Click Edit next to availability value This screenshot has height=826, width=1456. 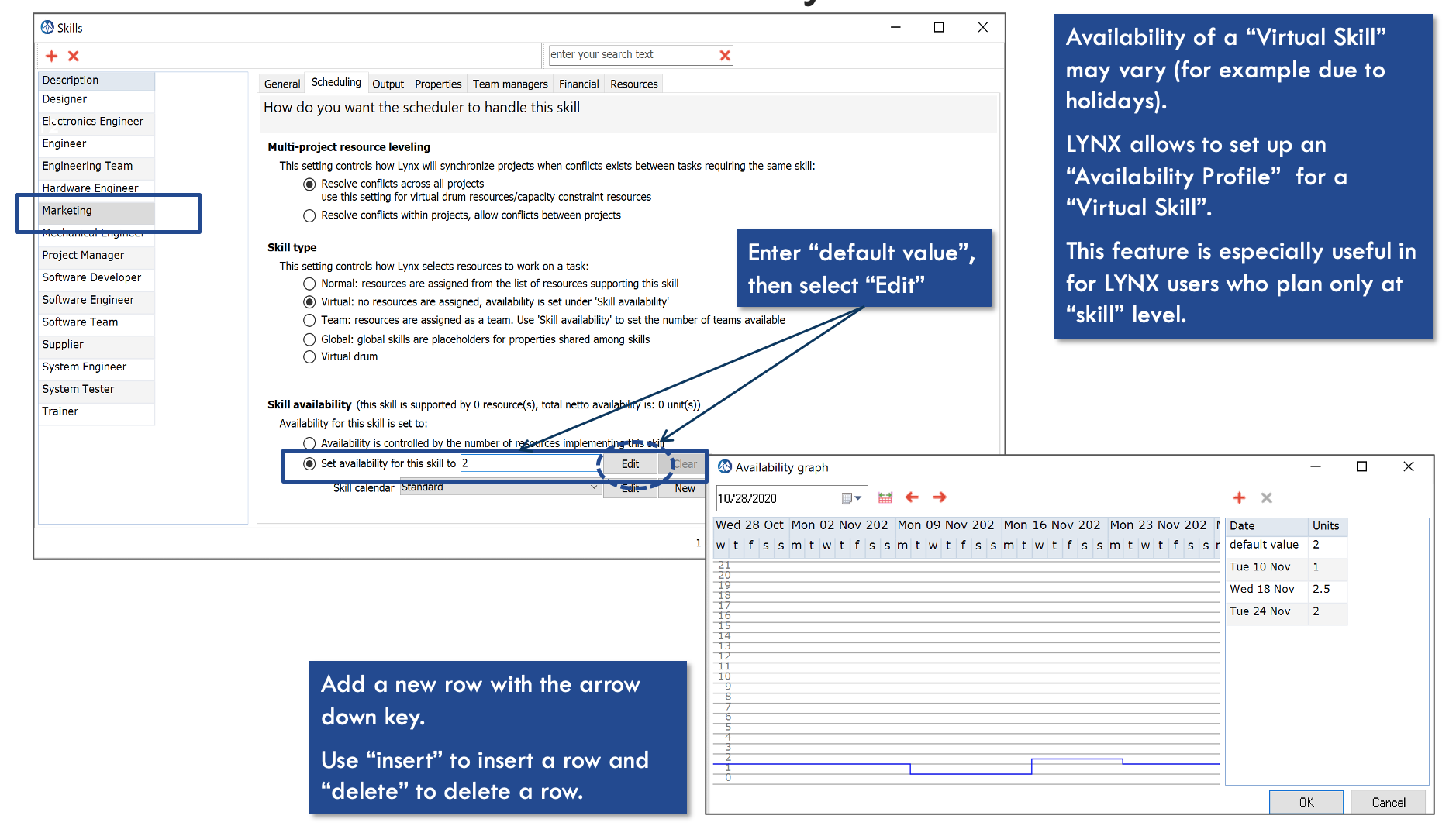point(630,463)
